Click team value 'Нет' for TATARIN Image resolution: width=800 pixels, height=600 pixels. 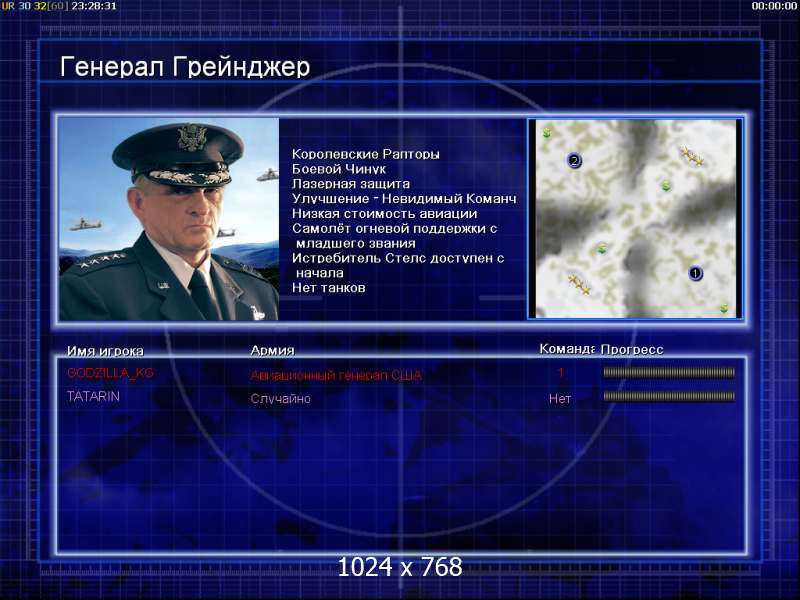560,399
